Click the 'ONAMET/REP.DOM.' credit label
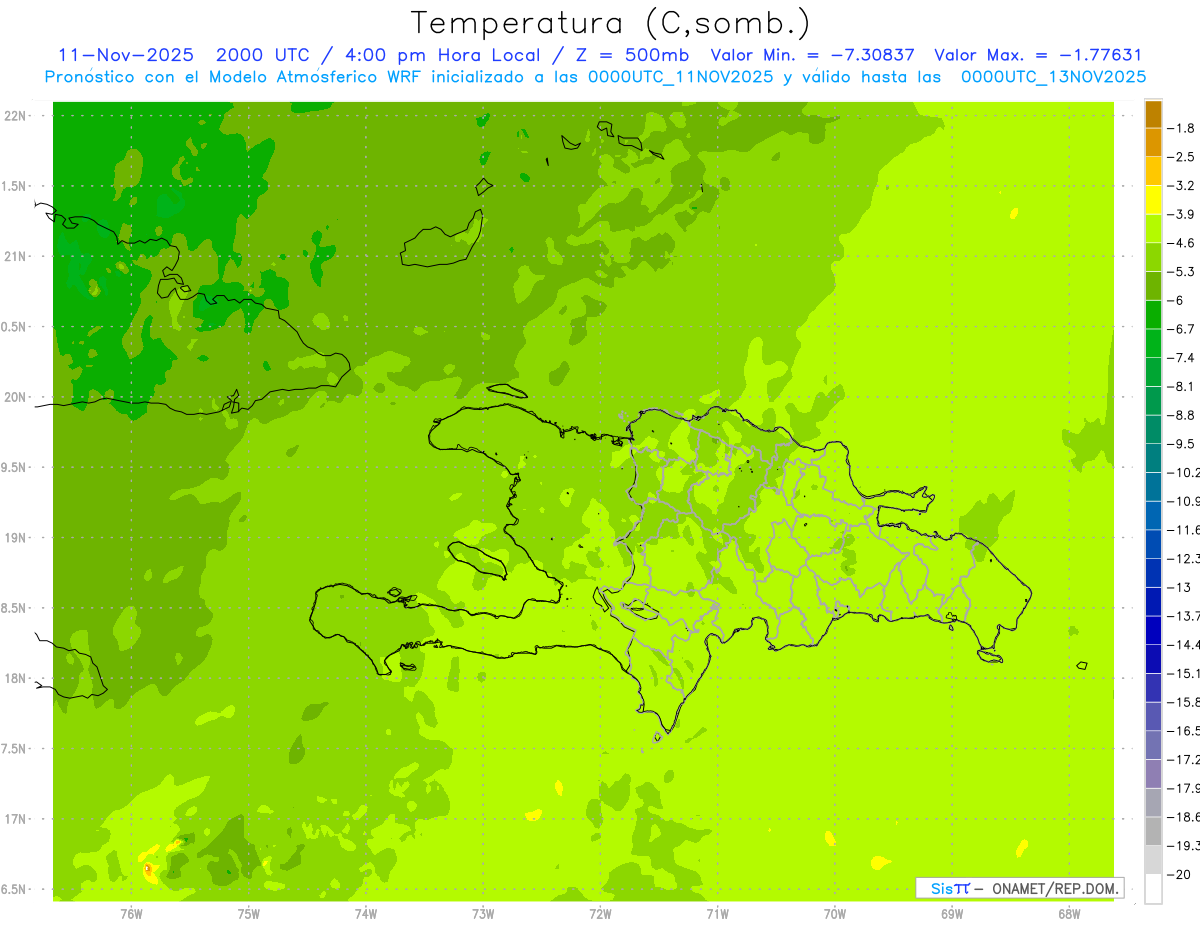 (1056, 888)
